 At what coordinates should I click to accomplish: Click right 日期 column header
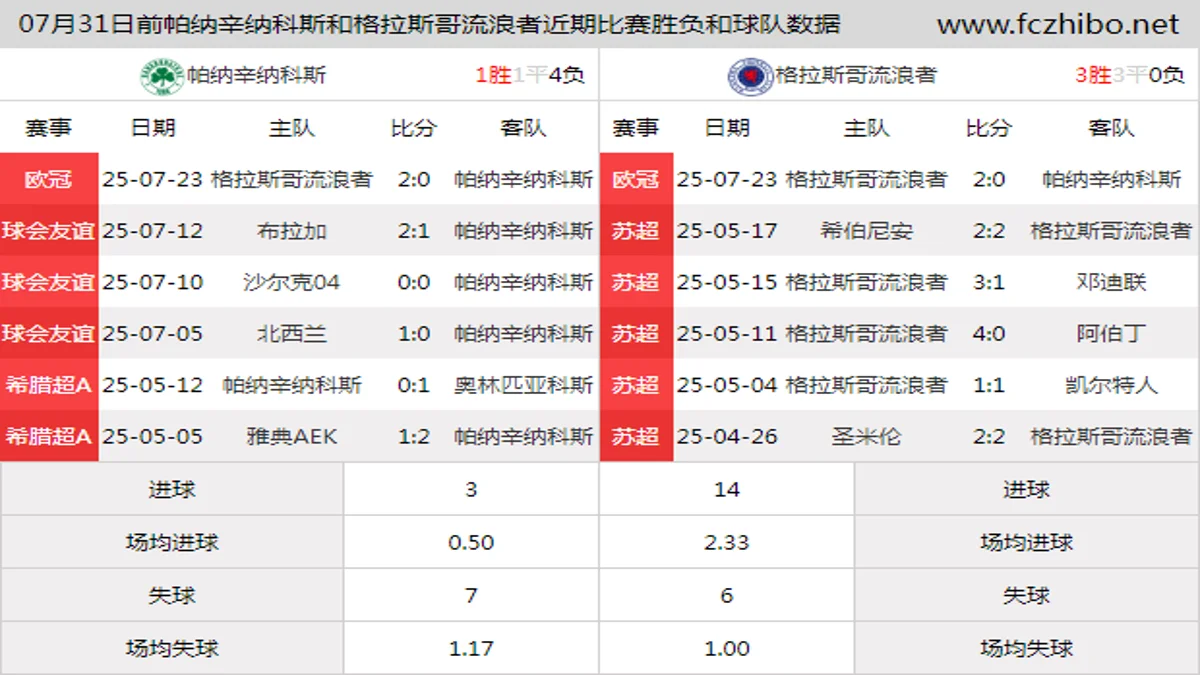pos(727,127)
